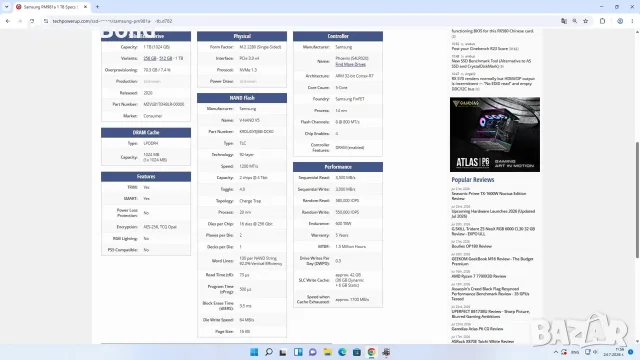
Task: Open the Atlas P6 advertisement image
Action: coord(495,134)
